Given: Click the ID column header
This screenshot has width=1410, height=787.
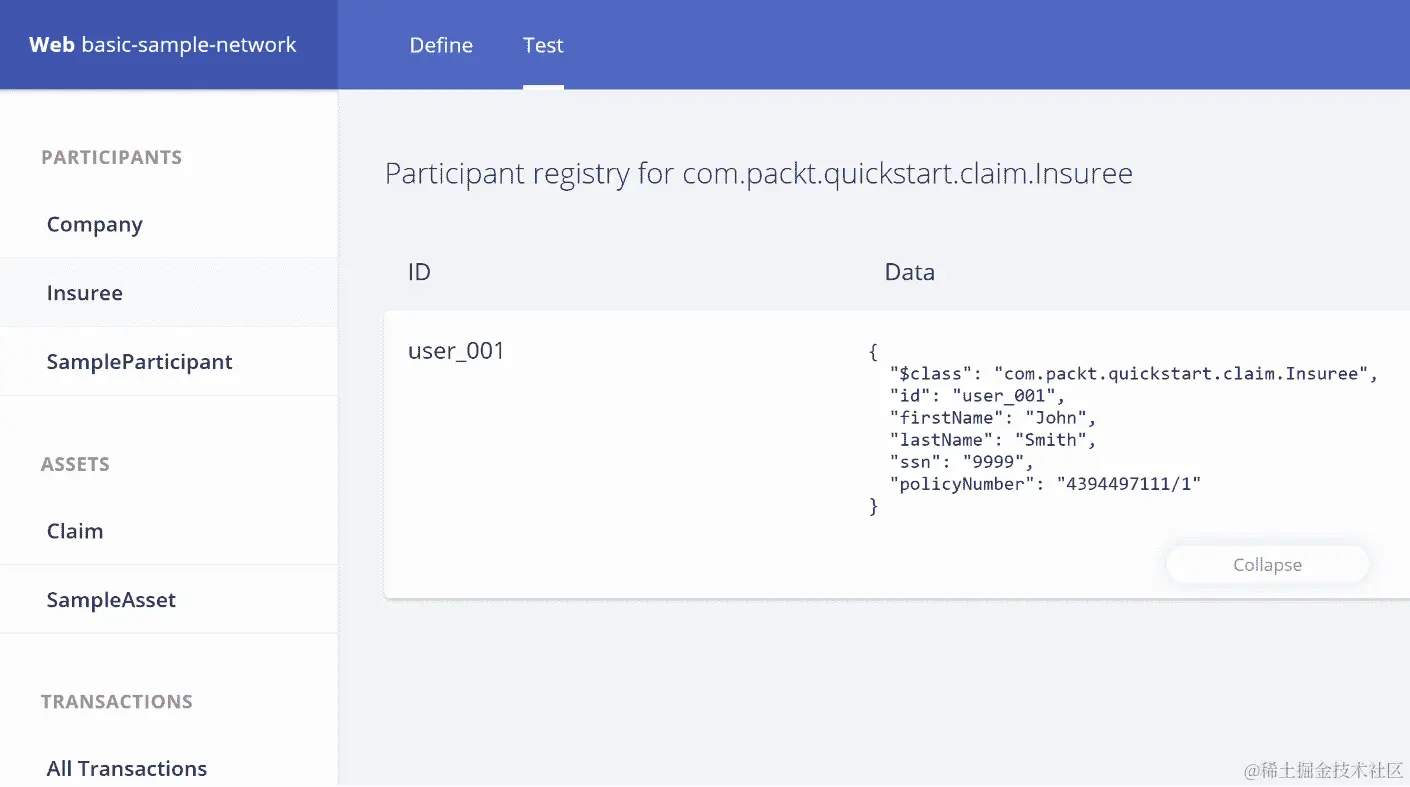Looking at the screenshot, I should [419, 272].
